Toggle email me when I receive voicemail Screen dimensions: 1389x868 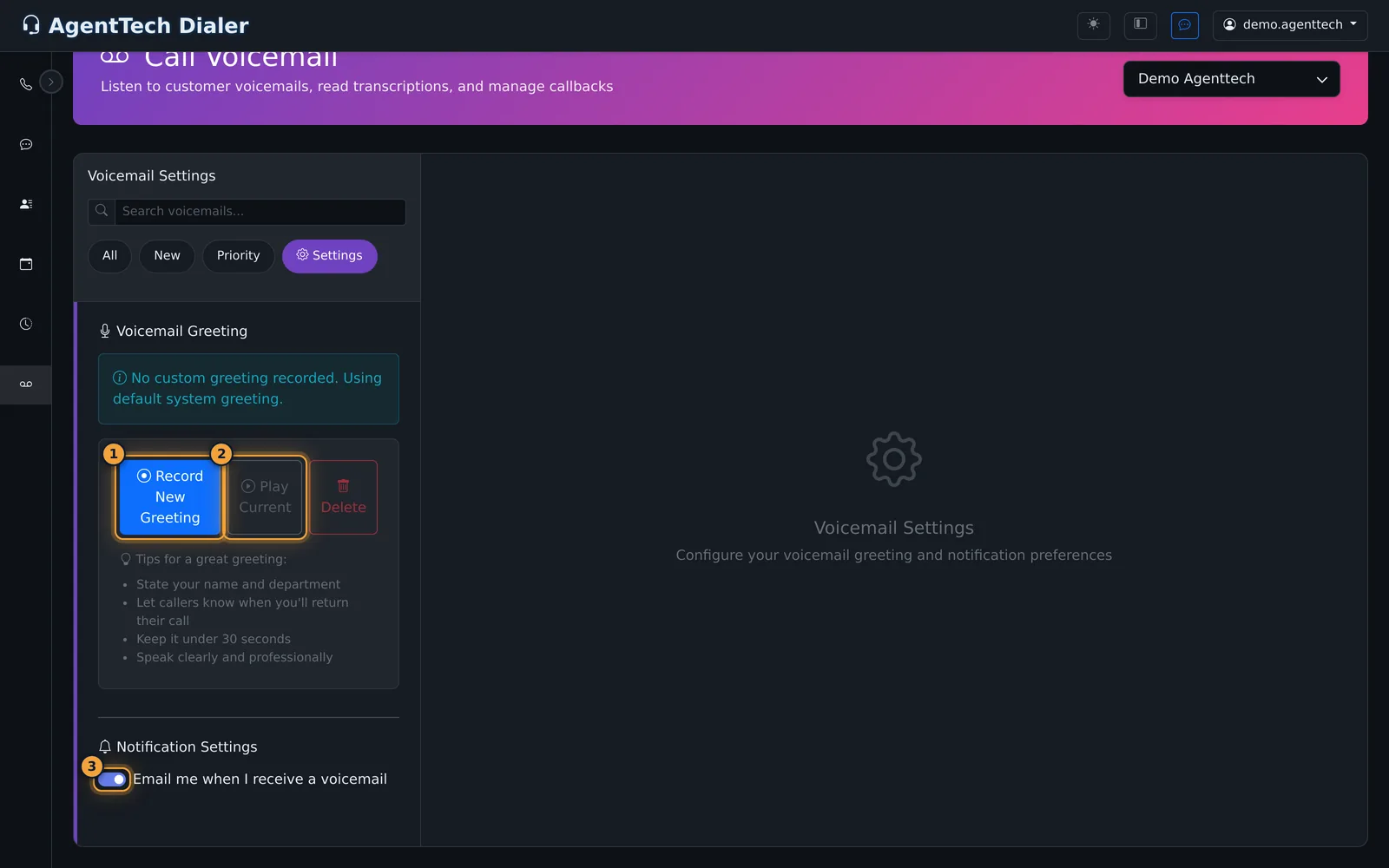tap(112, 779)
